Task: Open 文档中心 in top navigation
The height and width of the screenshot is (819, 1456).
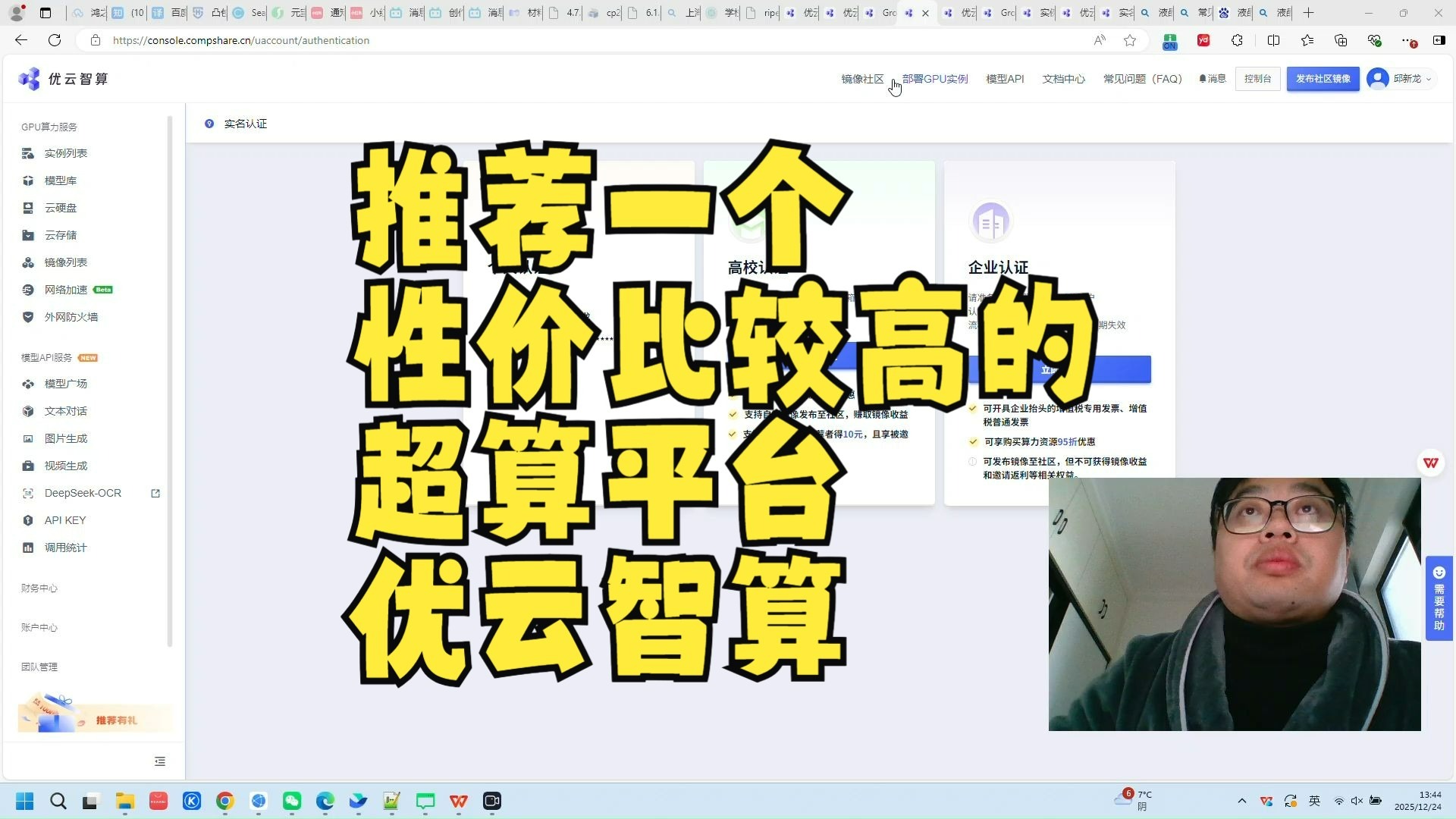Action: (1063, 79)
